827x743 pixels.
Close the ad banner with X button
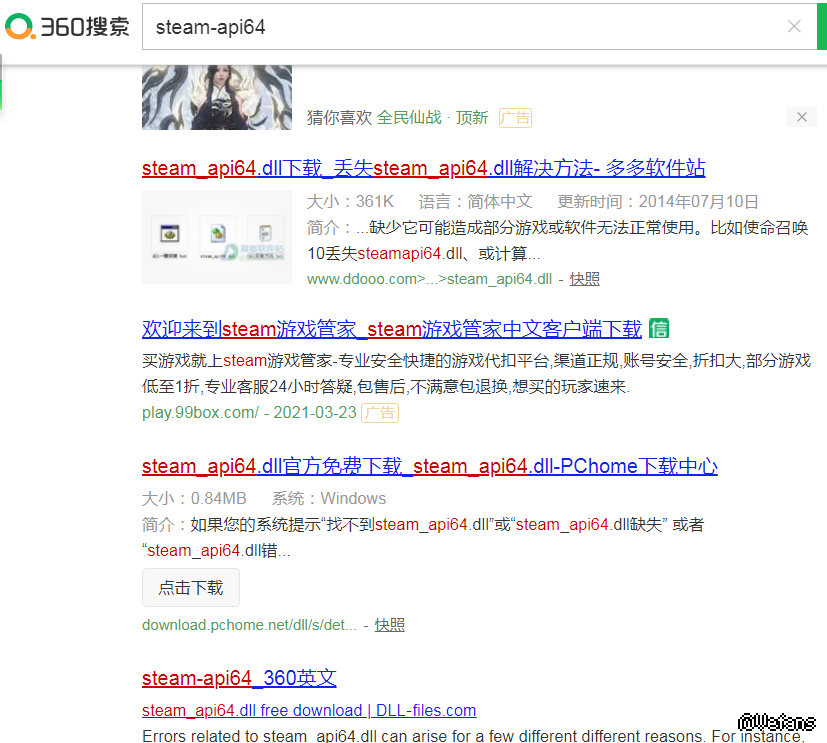(x=802, y=117)
